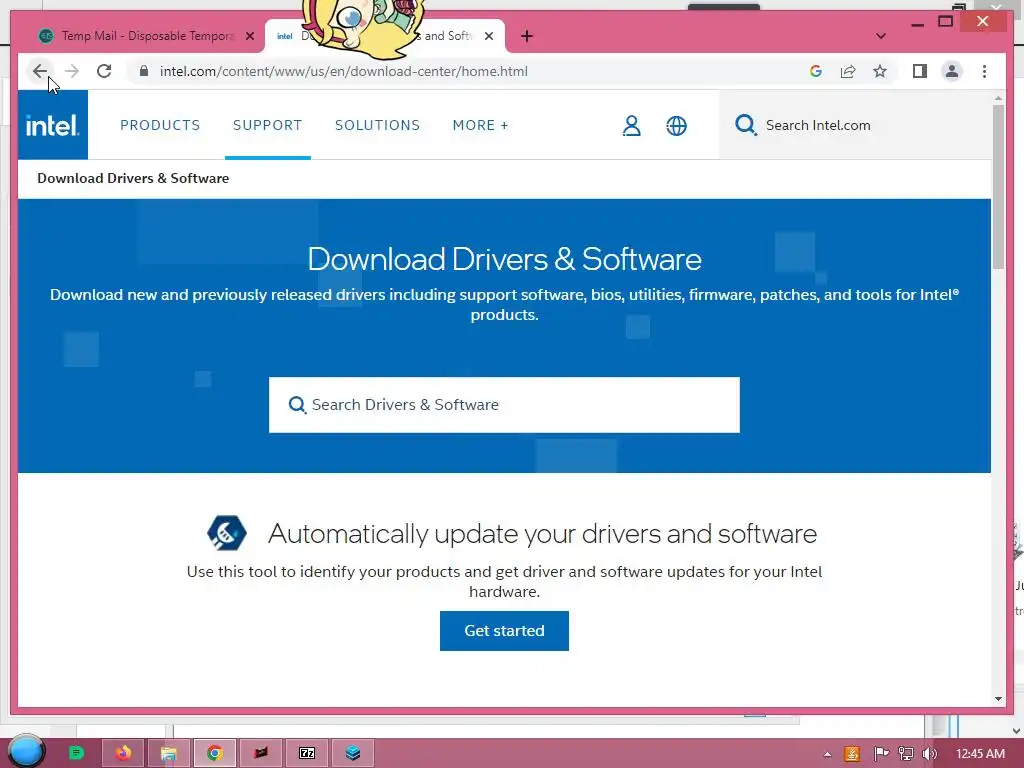Open SOLUTIONS menu
Screen dimensions: 1024x768
377,125
